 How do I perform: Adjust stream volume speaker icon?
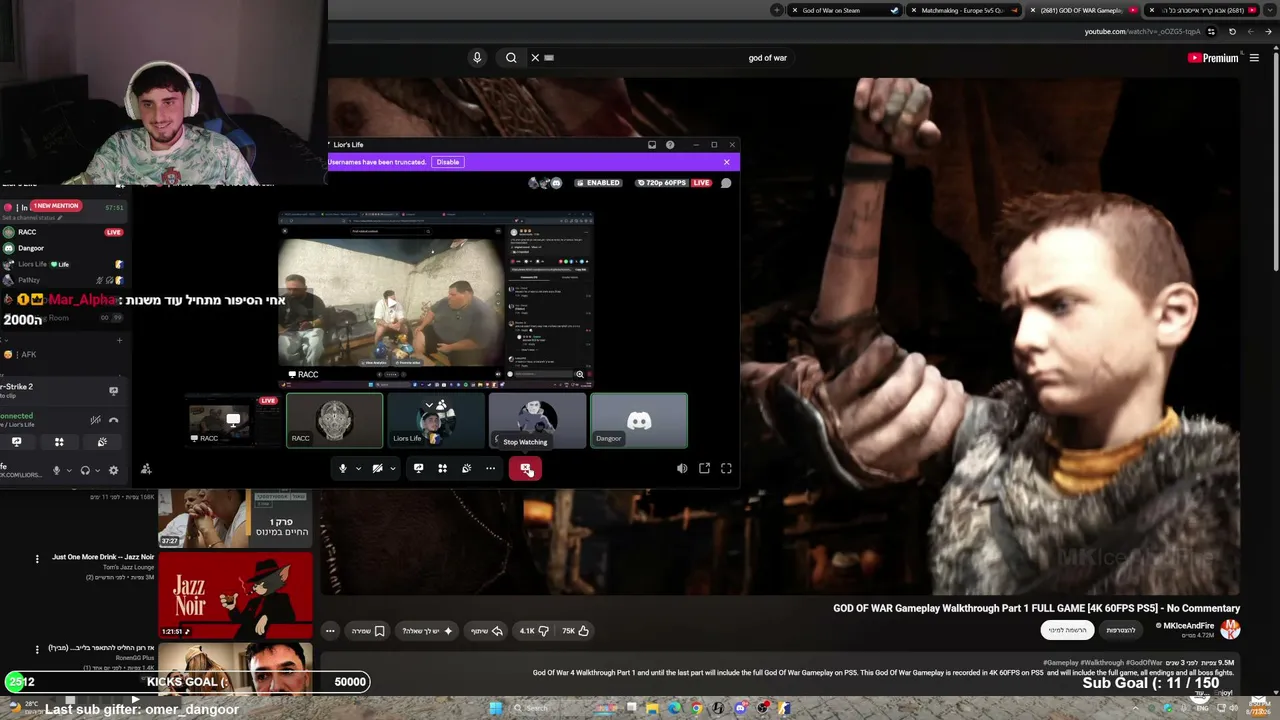[682, 468]
